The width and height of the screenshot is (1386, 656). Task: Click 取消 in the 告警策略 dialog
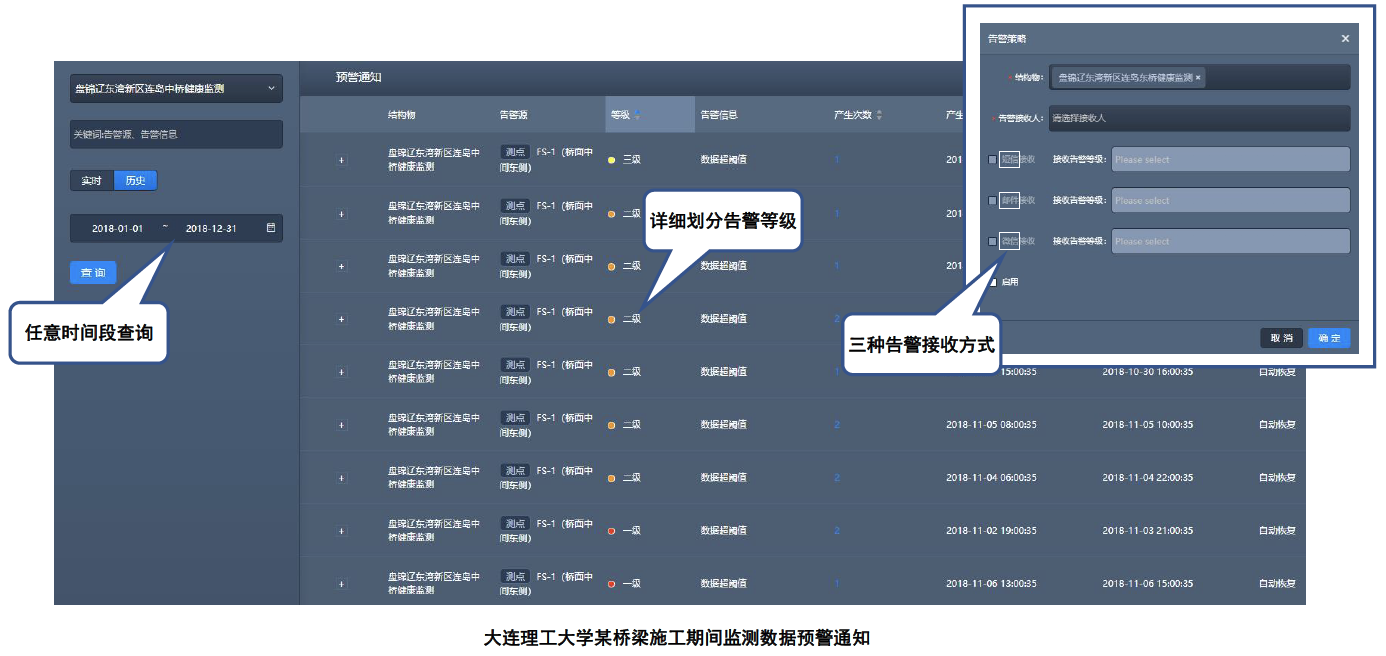(x=1281, y=338)
